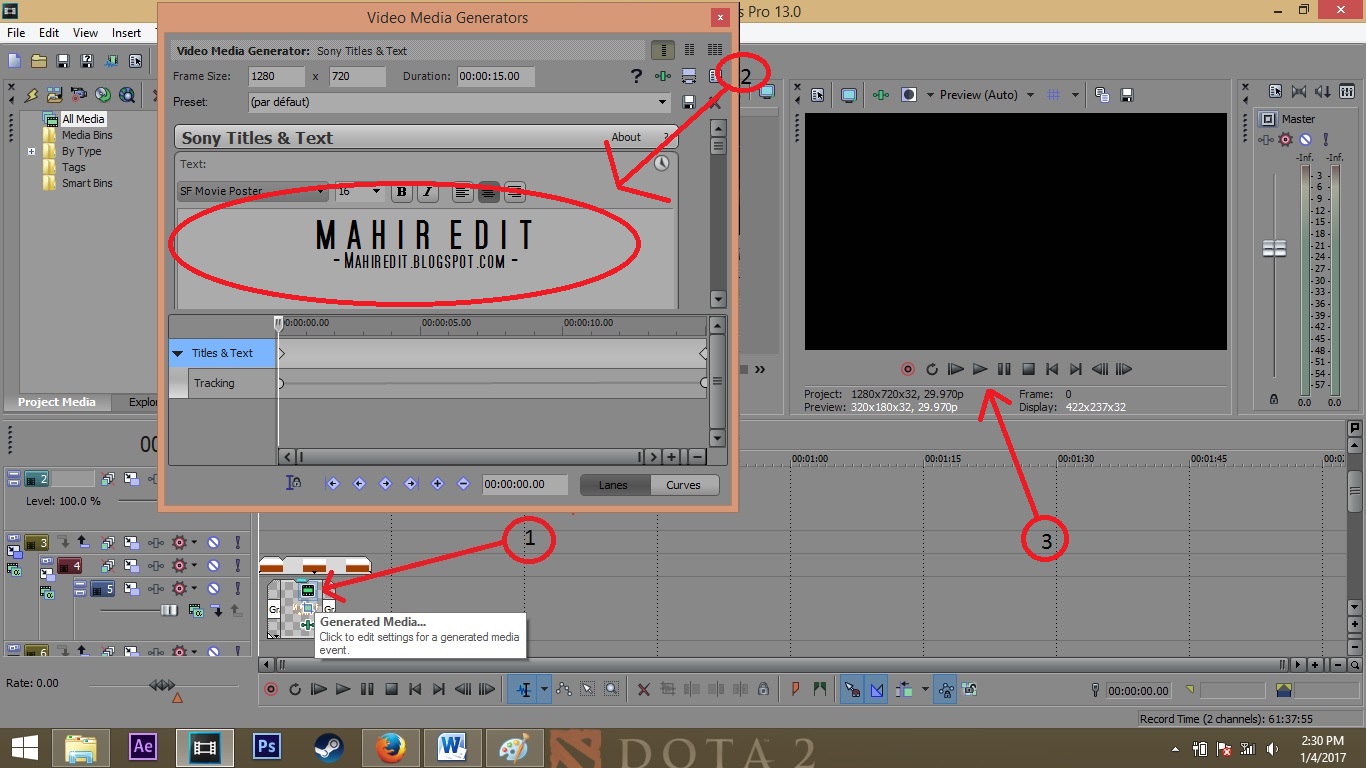Toggle Master bus mute icon
Image resolution: width=1366 pixels, height=768 pixels.
coord(1306,140)
